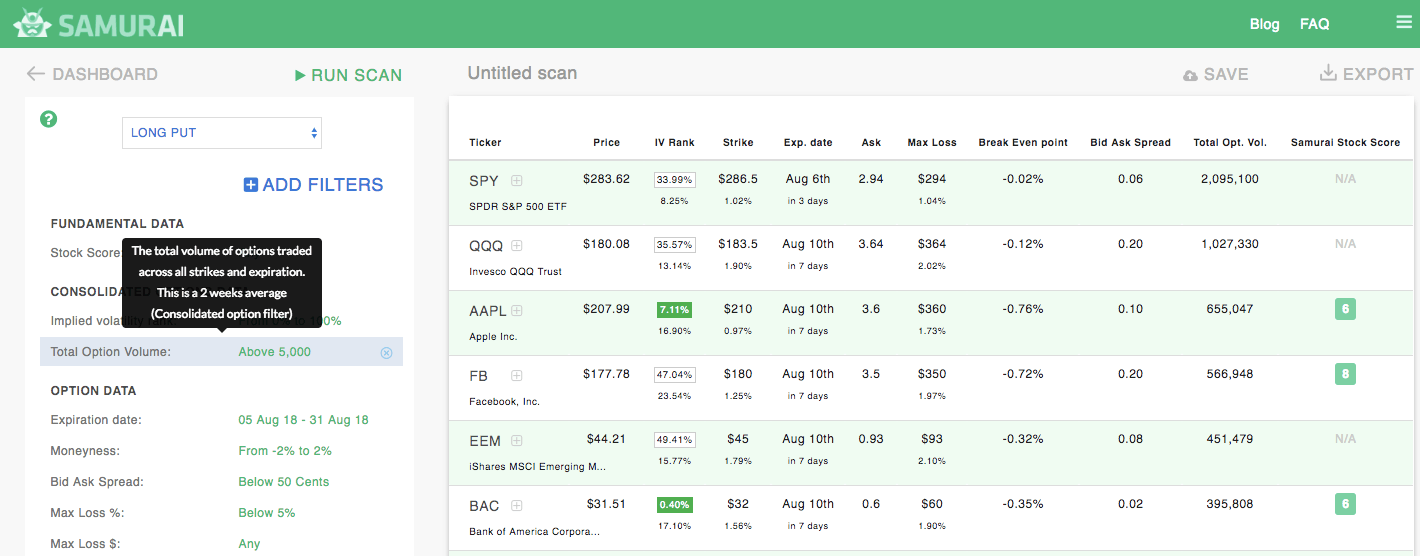Viewport: 1420px width, 556px height.
Task: Edit Moneyness From -2% to 2%
Action: coord(285,451)
